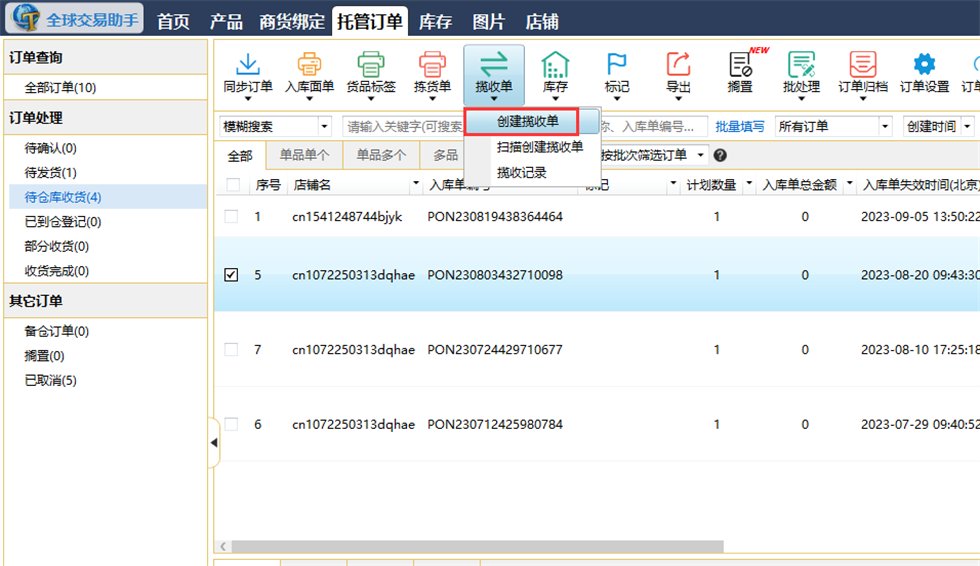
Task: Open the 计划数量 column filter arrow
Action: pos(749,184)
